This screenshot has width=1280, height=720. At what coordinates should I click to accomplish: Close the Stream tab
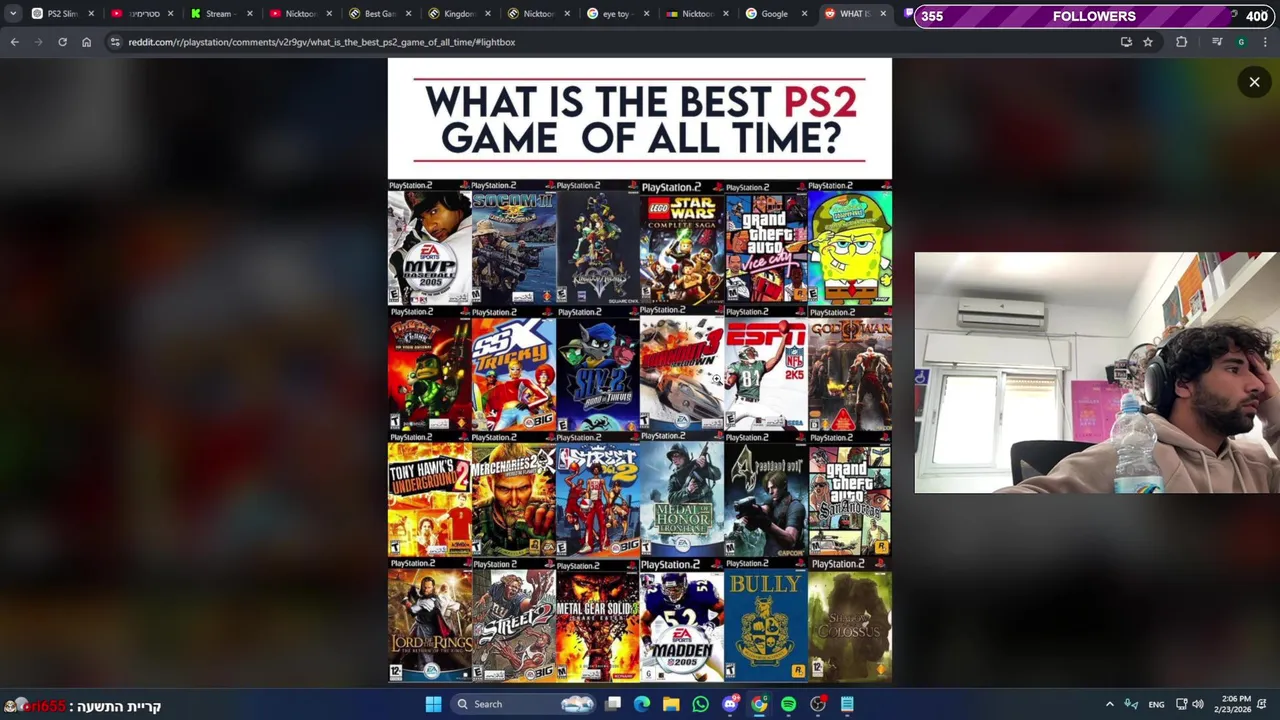(x=250, y=14)
